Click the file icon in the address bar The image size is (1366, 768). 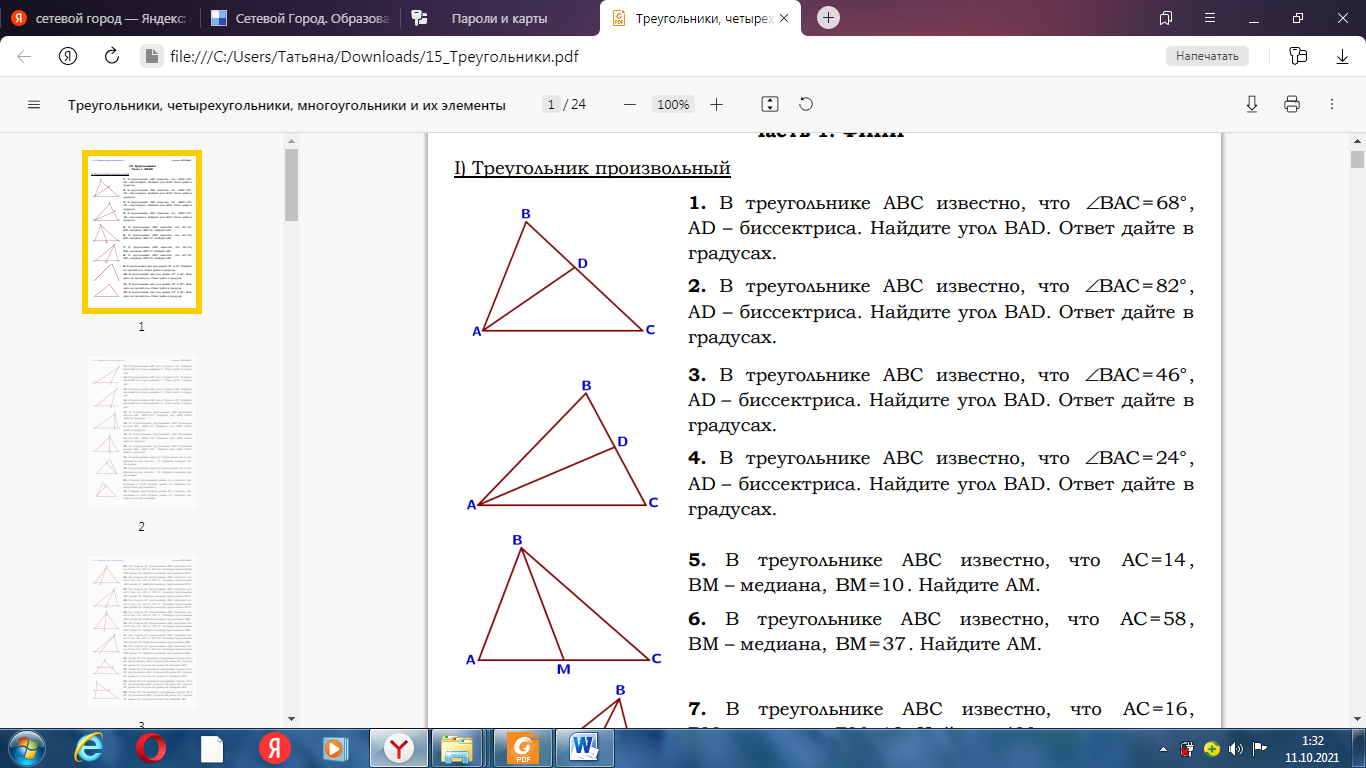(x=152, y=56)
